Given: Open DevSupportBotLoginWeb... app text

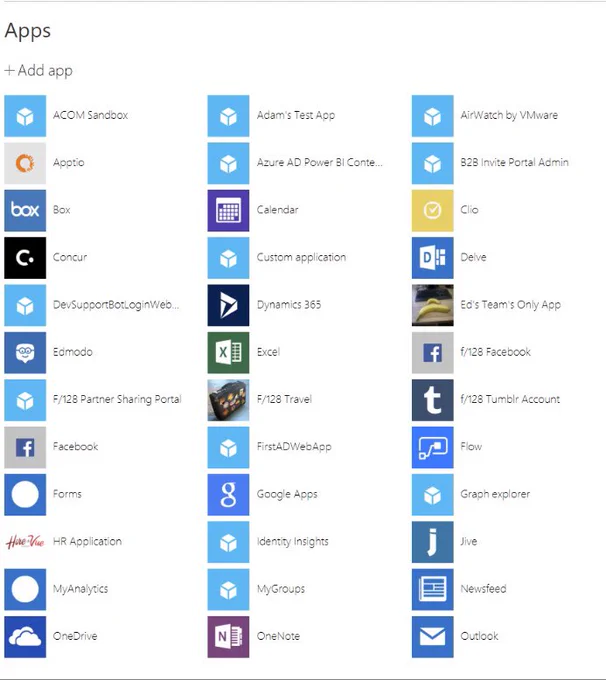Looking at the screenshot, I should click(x=116, y=305).
